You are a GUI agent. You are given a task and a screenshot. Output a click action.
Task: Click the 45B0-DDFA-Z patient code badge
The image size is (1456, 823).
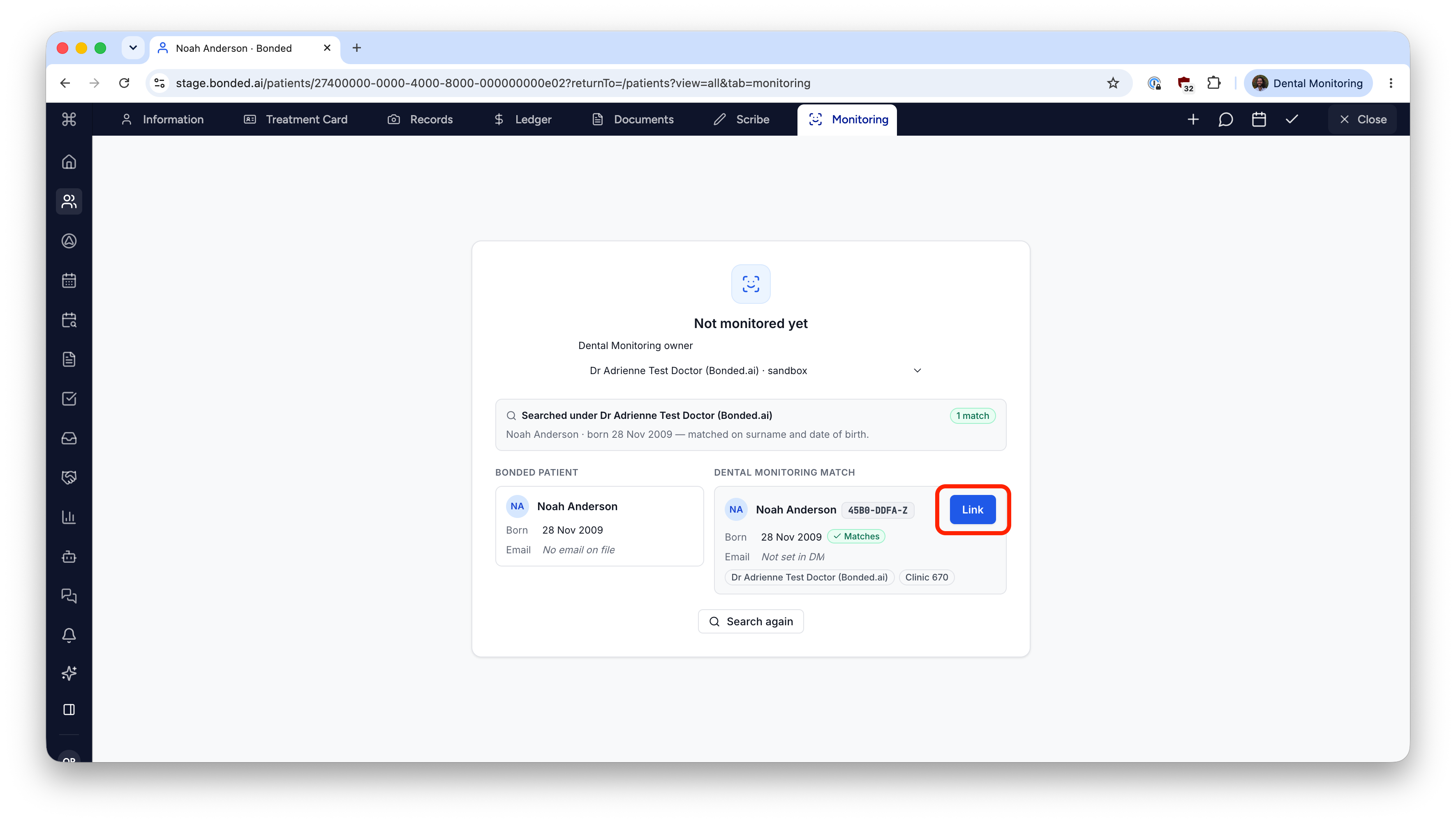(x=878, y=511)
